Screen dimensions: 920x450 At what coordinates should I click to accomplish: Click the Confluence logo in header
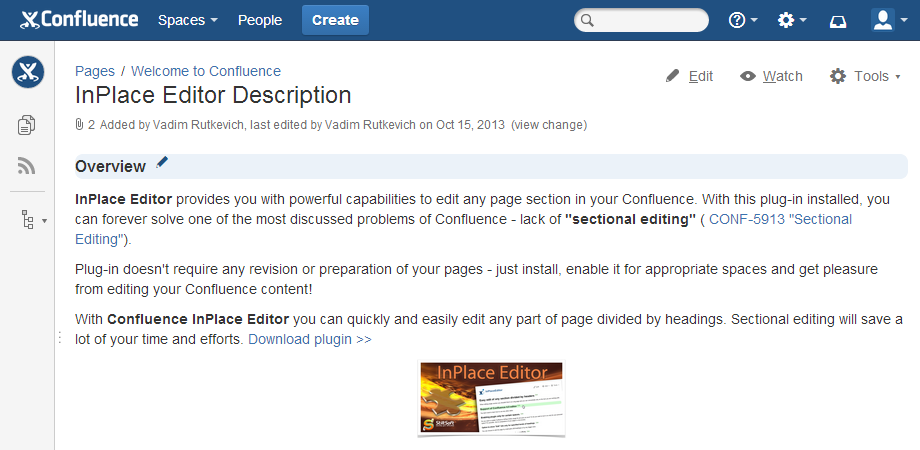coord(79,20)
